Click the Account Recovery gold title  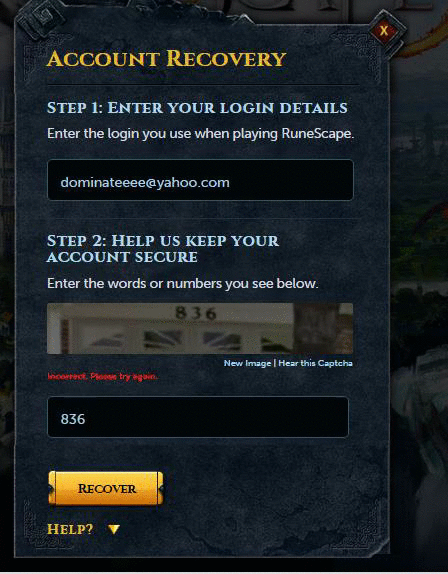(x=167, y=59)
